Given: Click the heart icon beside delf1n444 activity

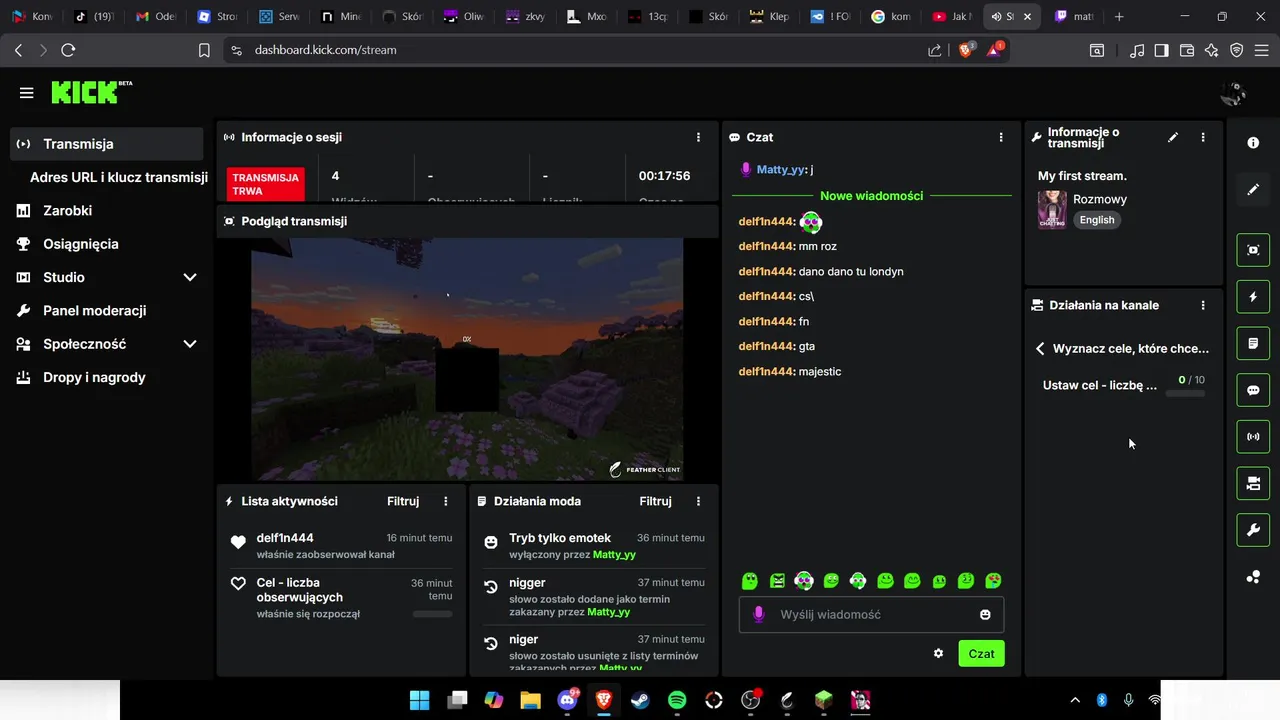Looking at the screenshot, I should coord(238,543).
